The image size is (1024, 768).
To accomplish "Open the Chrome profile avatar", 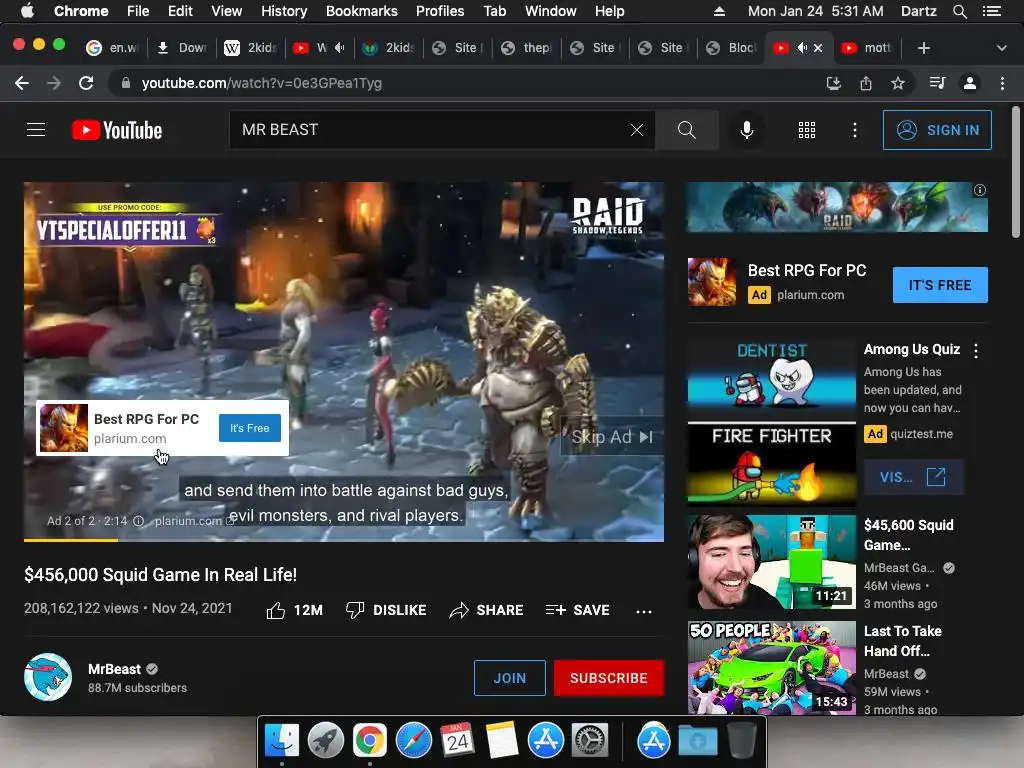I will (970, 83).
